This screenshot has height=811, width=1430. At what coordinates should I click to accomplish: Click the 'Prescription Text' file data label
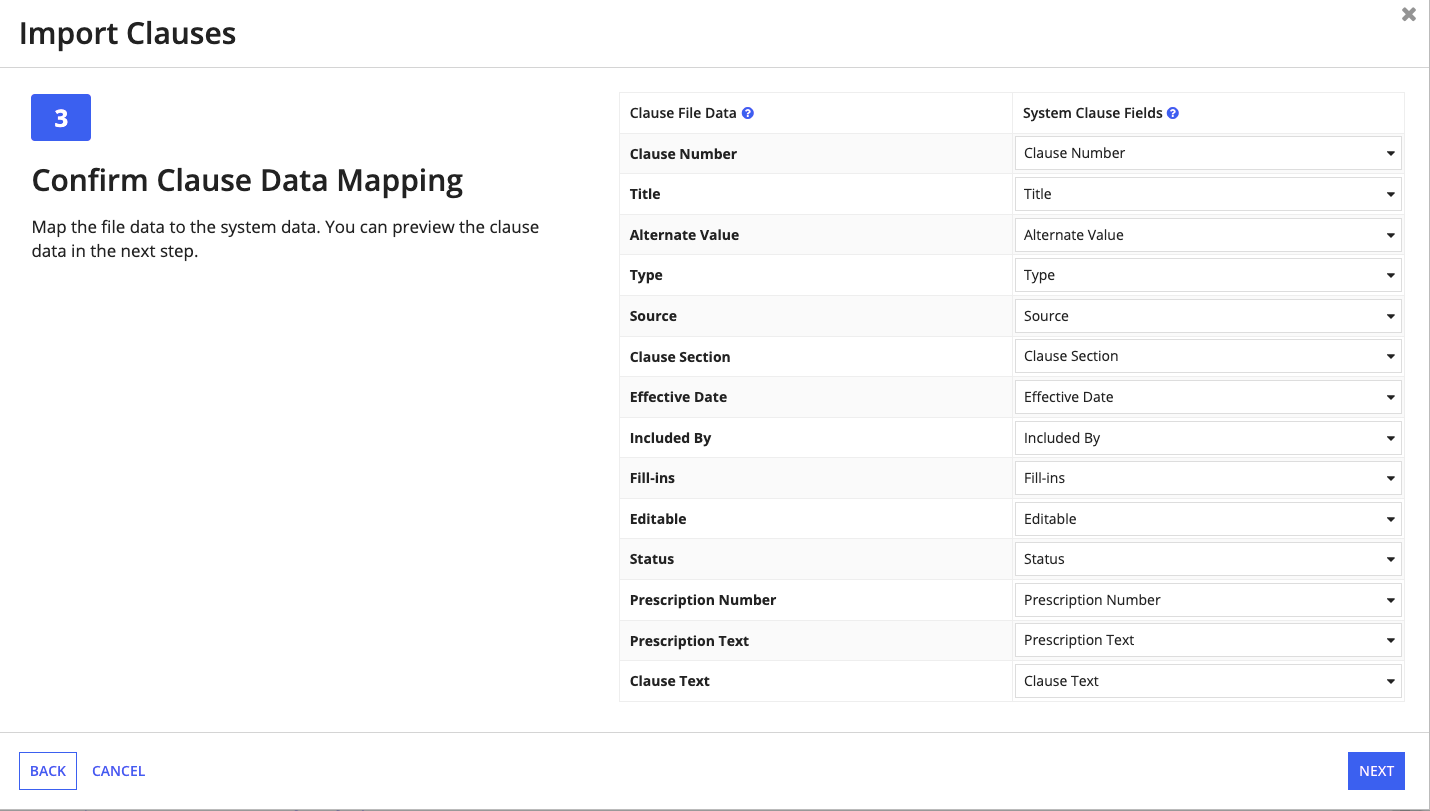pyautogui.click(x=689, y=641)
